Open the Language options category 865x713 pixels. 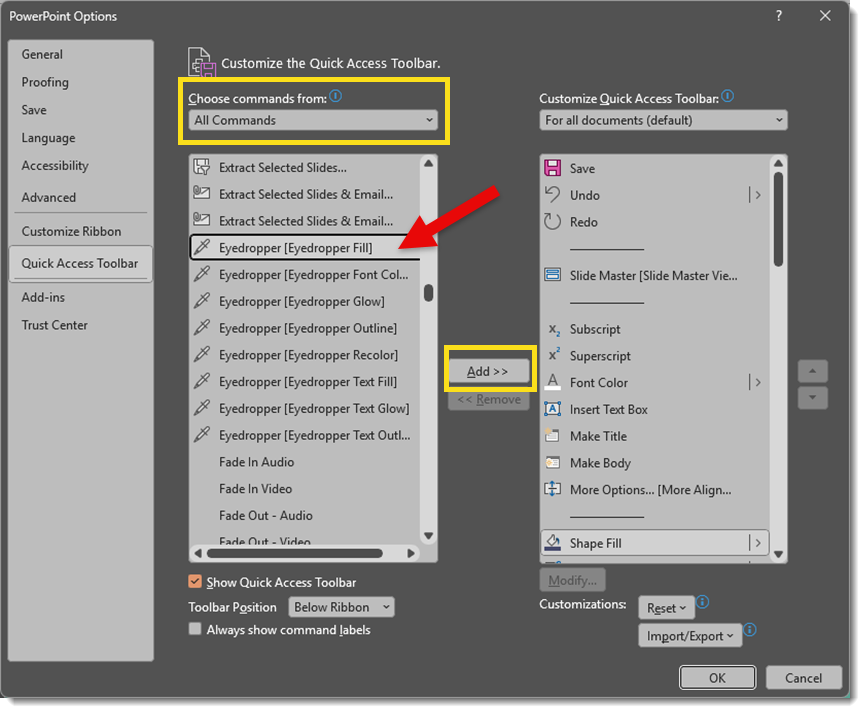pyautogui.click(x=81, y=138)
